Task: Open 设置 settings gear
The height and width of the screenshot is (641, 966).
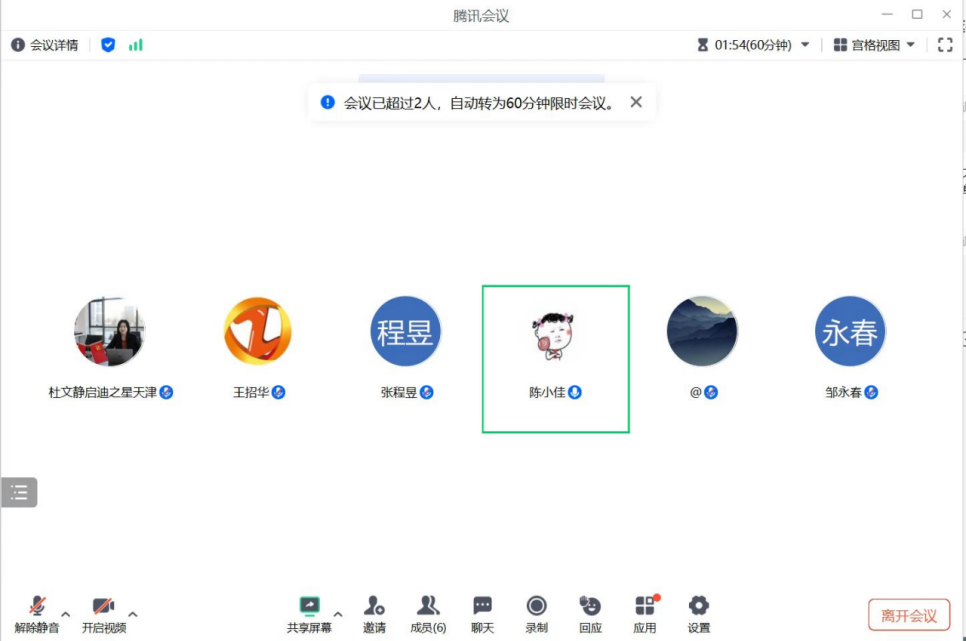Action: pos(699,614)
